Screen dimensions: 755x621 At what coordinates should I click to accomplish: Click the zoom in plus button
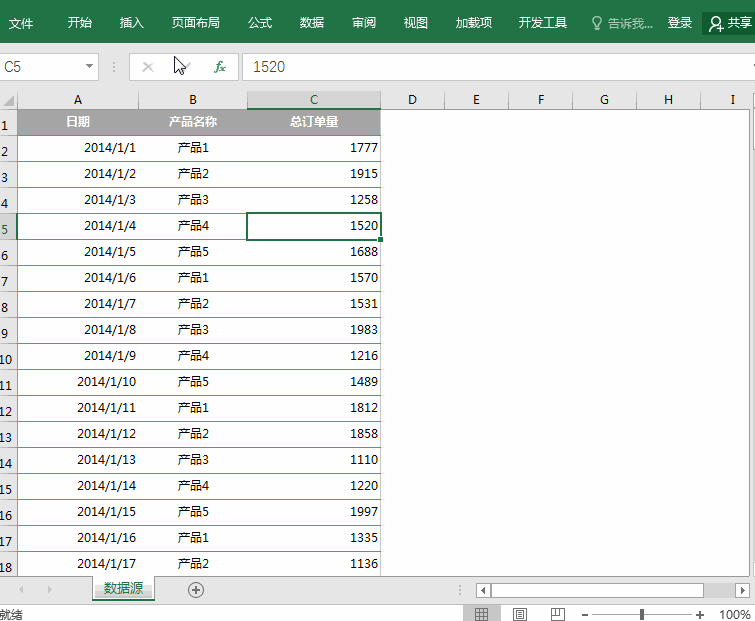click(x=700, y=615)
